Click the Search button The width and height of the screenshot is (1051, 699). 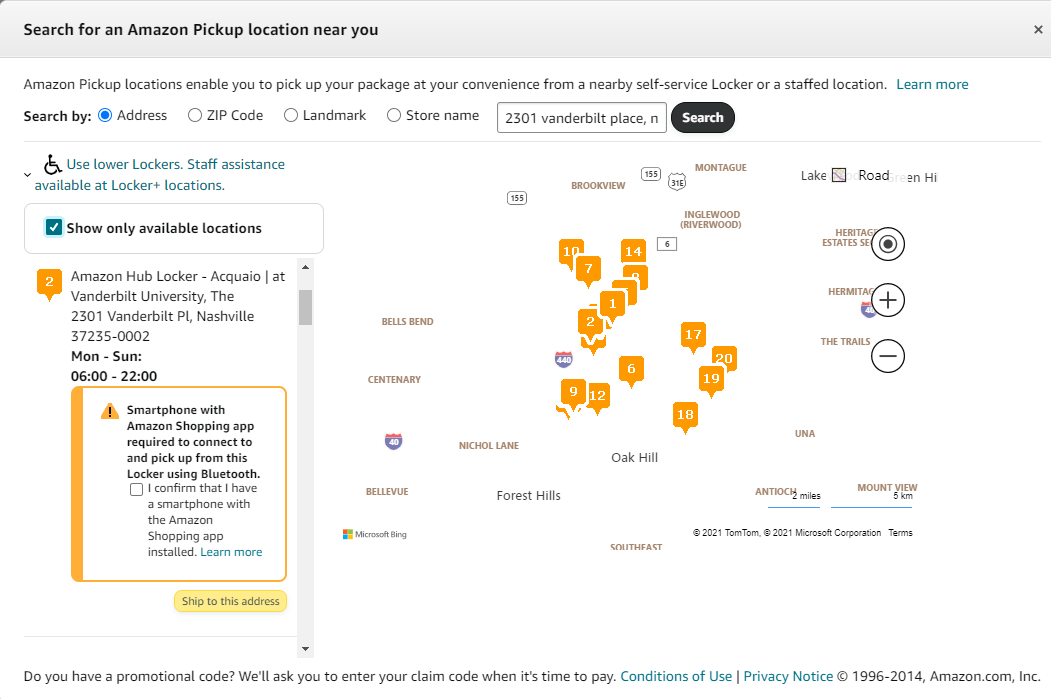pos(702,117)
